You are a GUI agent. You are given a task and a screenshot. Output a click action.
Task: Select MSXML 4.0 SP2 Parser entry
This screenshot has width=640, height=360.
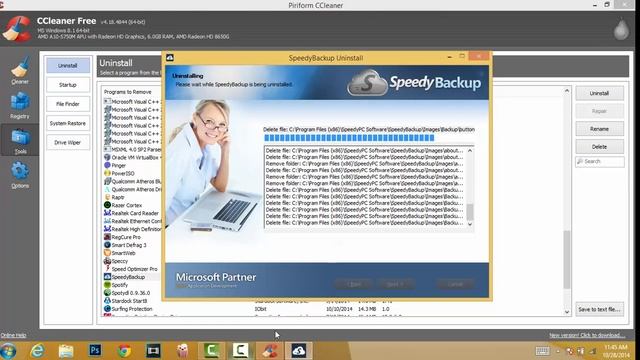136,149
